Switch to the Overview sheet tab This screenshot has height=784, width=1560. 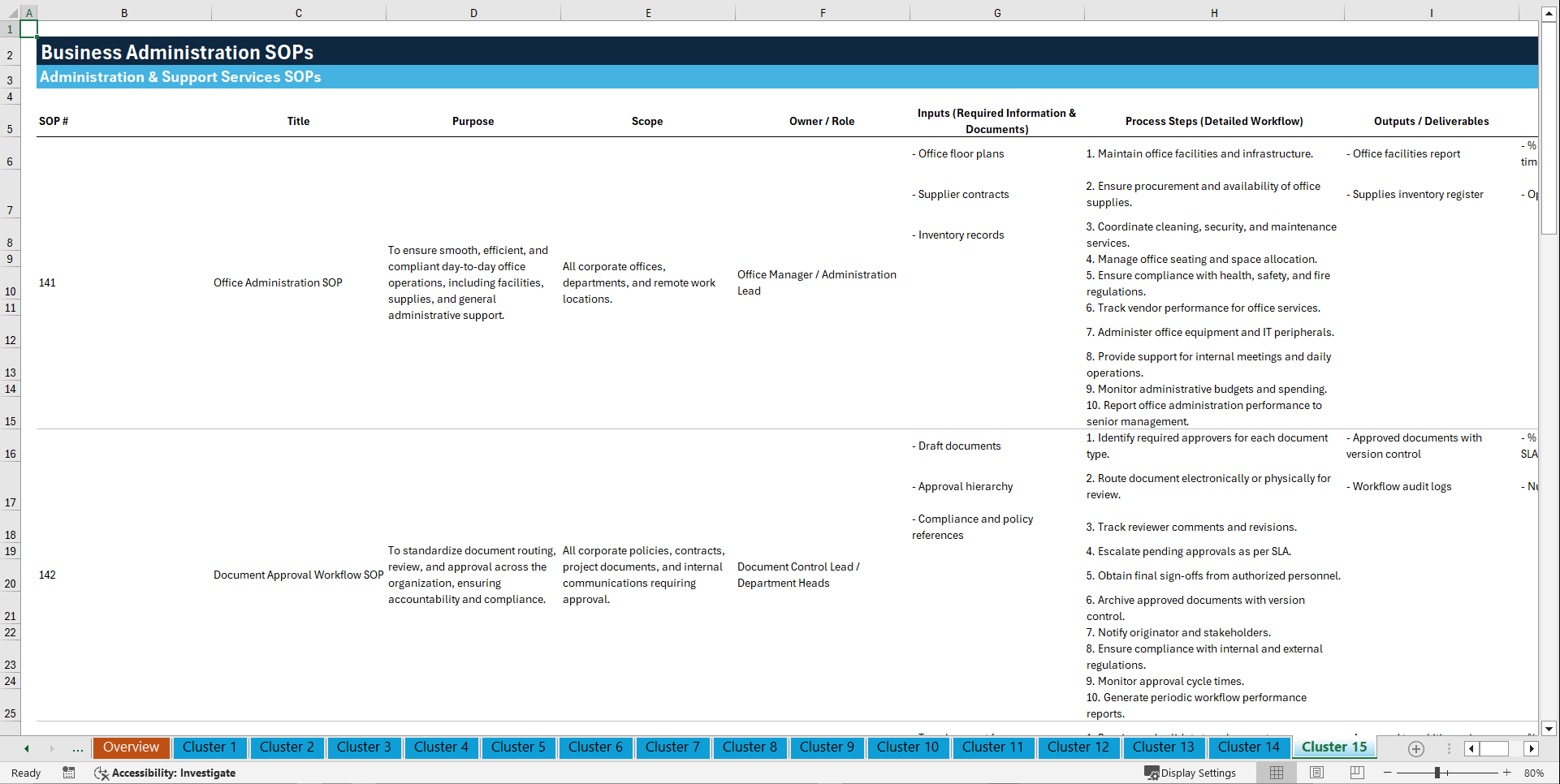pos(131,747)
